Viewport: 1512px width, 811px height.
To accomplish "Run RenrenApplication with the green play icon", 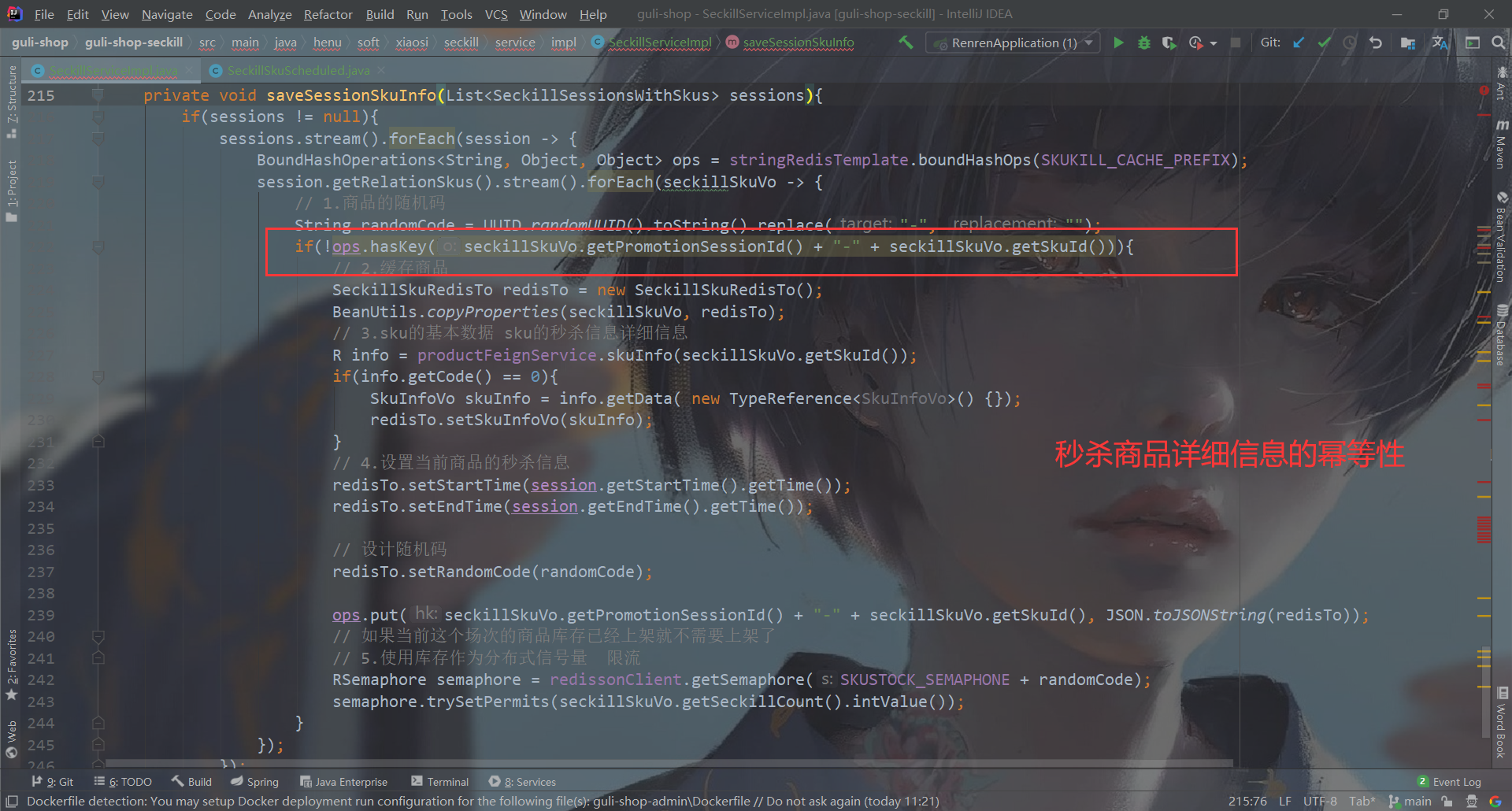I will click(x=1118, y=43).
